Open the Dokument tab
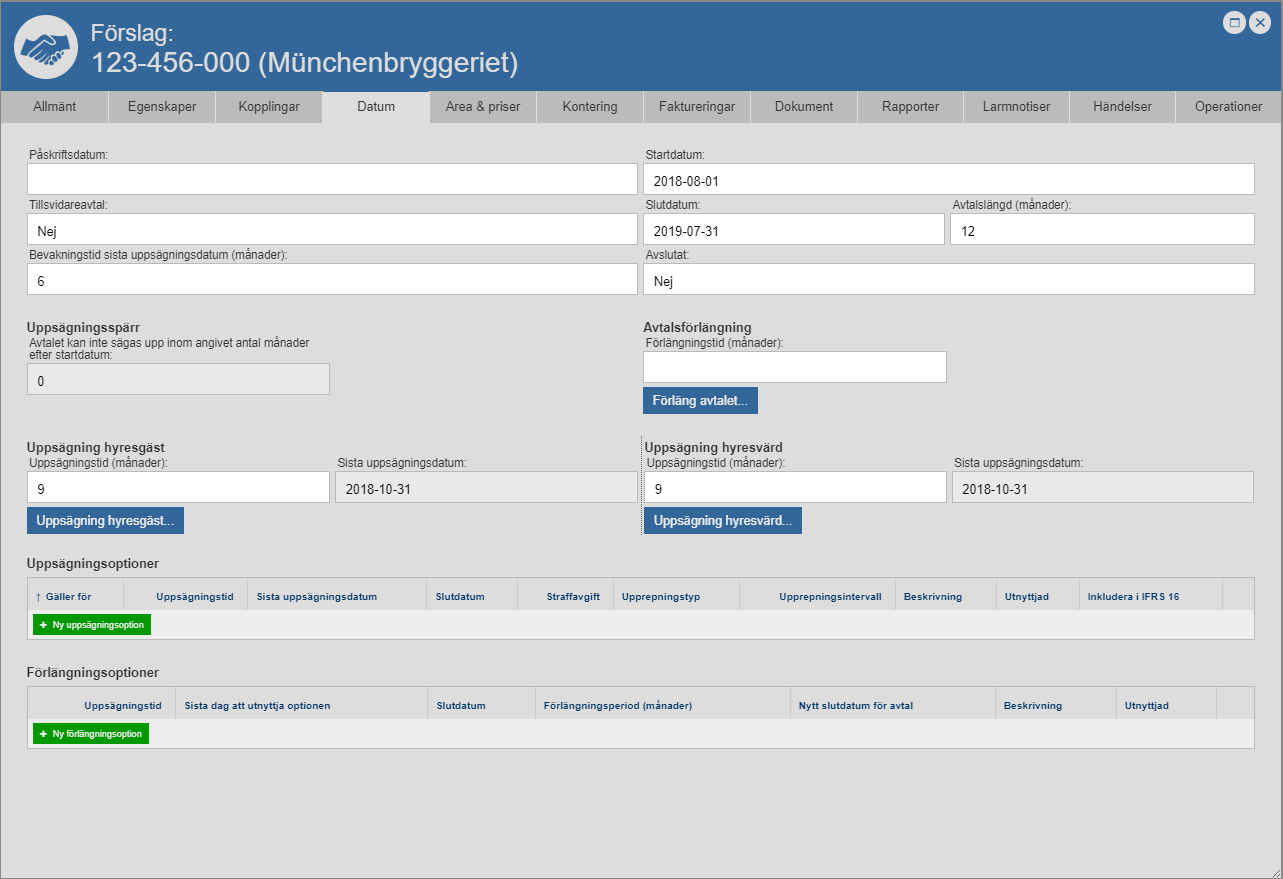 [804, 107]
